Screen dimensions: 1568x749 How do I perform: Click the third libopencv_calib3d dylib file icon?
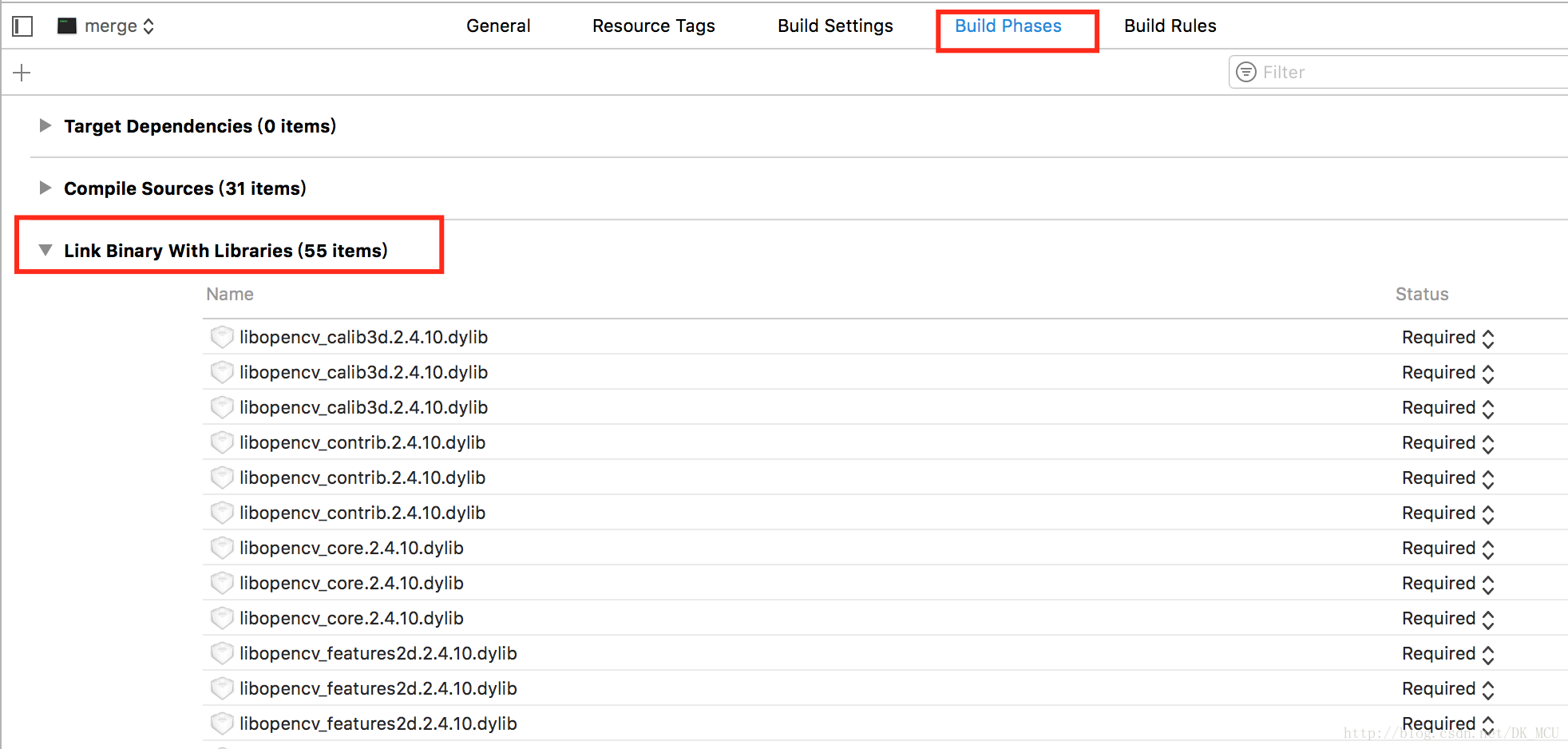point(222,407)
